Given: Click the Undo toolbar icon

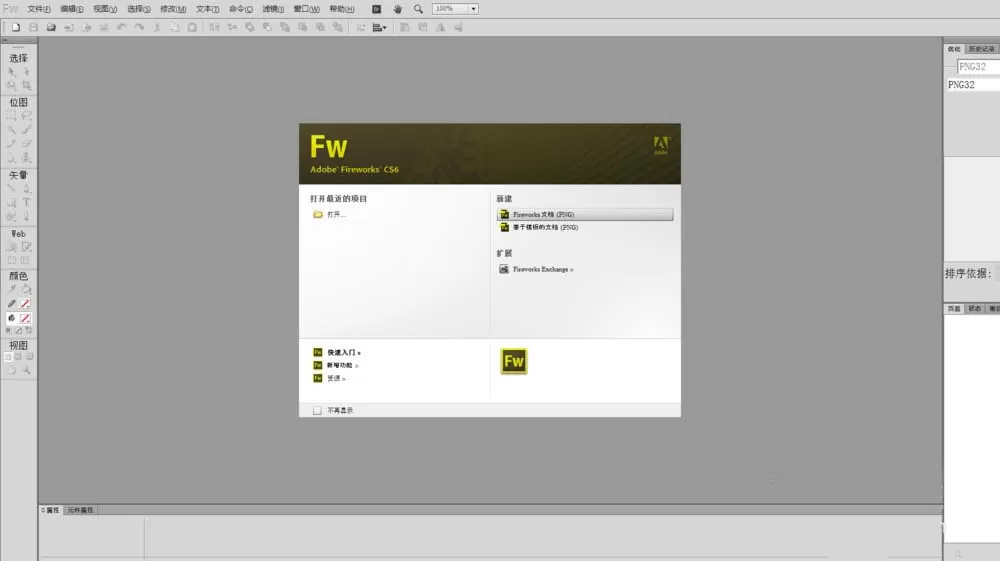Looking at the screenshot, I should coord(121,27).
